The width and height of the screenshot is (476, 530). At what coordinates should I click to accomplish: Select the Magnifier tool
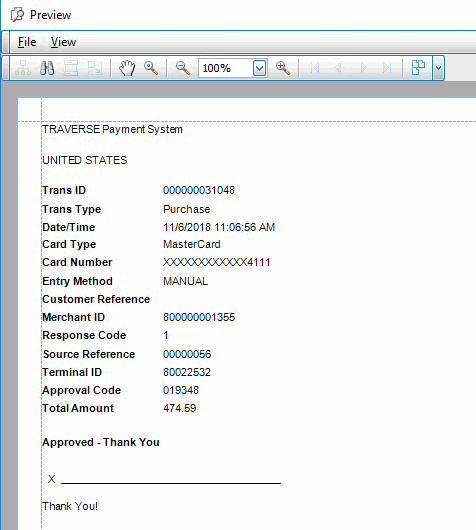pos(151,68)
